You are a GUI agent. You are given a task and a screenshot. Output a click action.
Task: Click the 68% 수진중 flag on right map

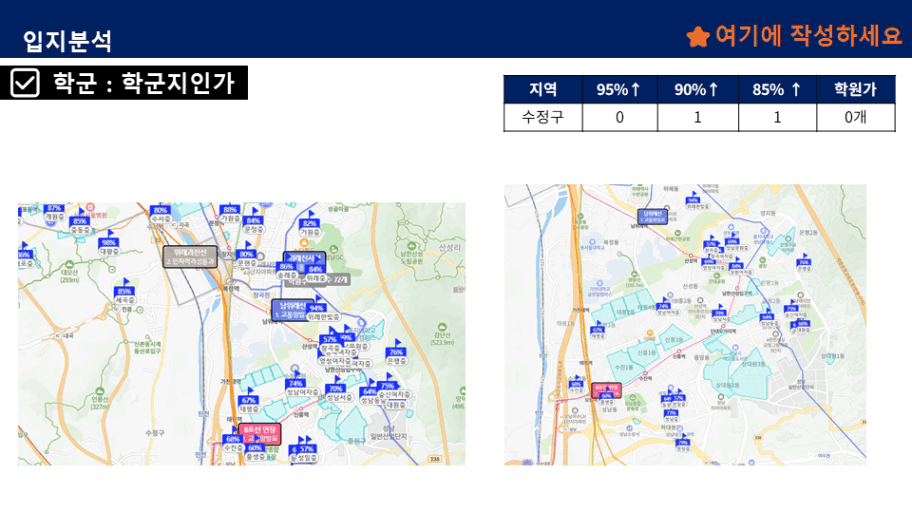pyautogui.click(x=575, y=384)
